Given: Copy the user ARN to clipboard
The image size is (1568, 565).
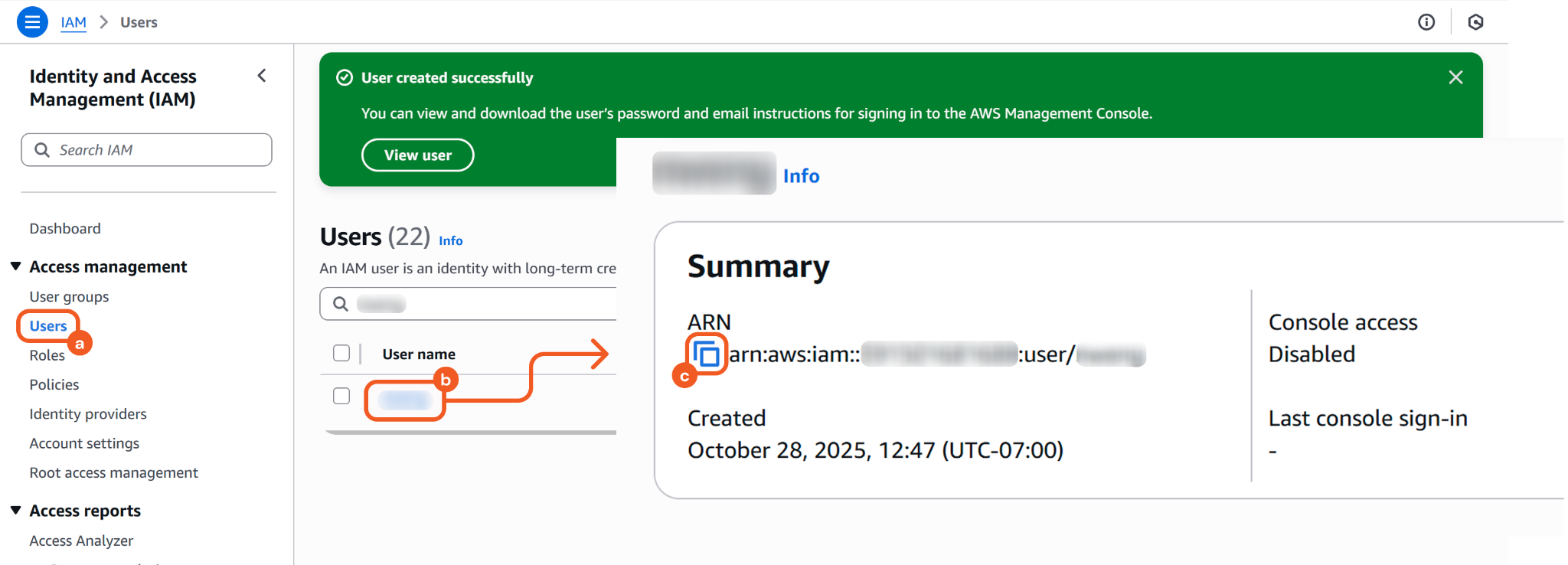Looking at the screenshot, I should (706, 354).
